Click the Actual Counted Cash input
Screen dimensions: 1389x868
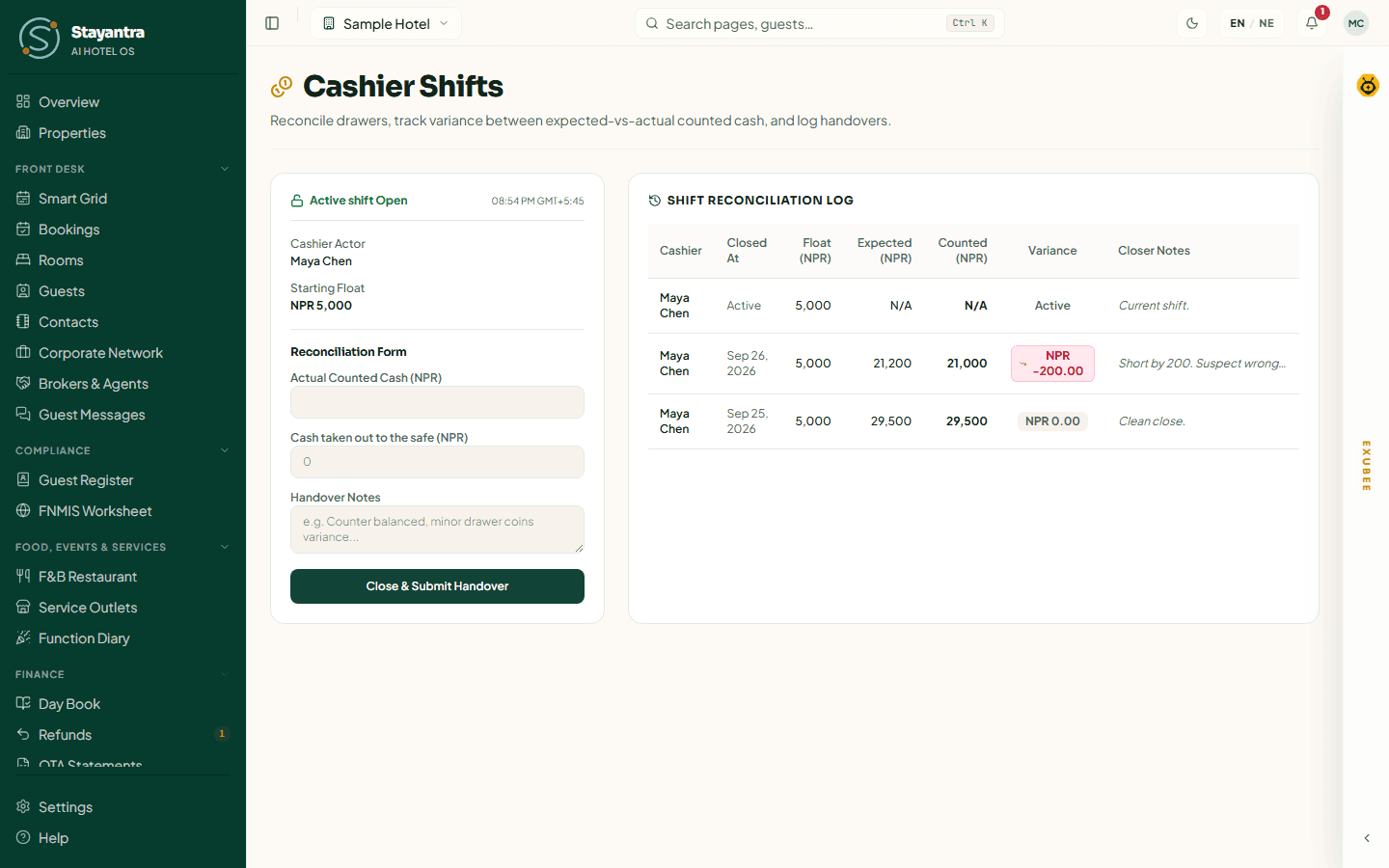437,402
